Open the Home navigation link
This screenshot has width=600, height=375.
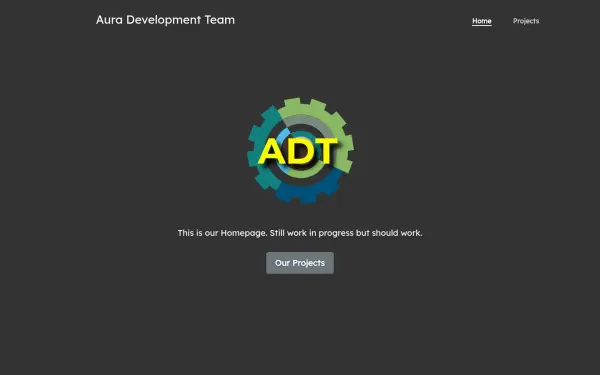click(x=482, y=21)
